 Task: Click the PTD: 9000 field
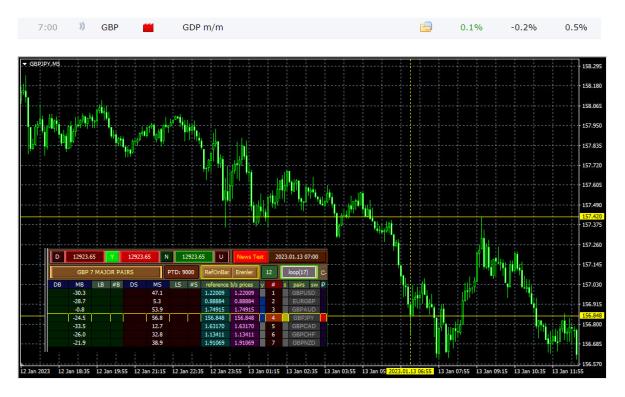click(181, 272)
